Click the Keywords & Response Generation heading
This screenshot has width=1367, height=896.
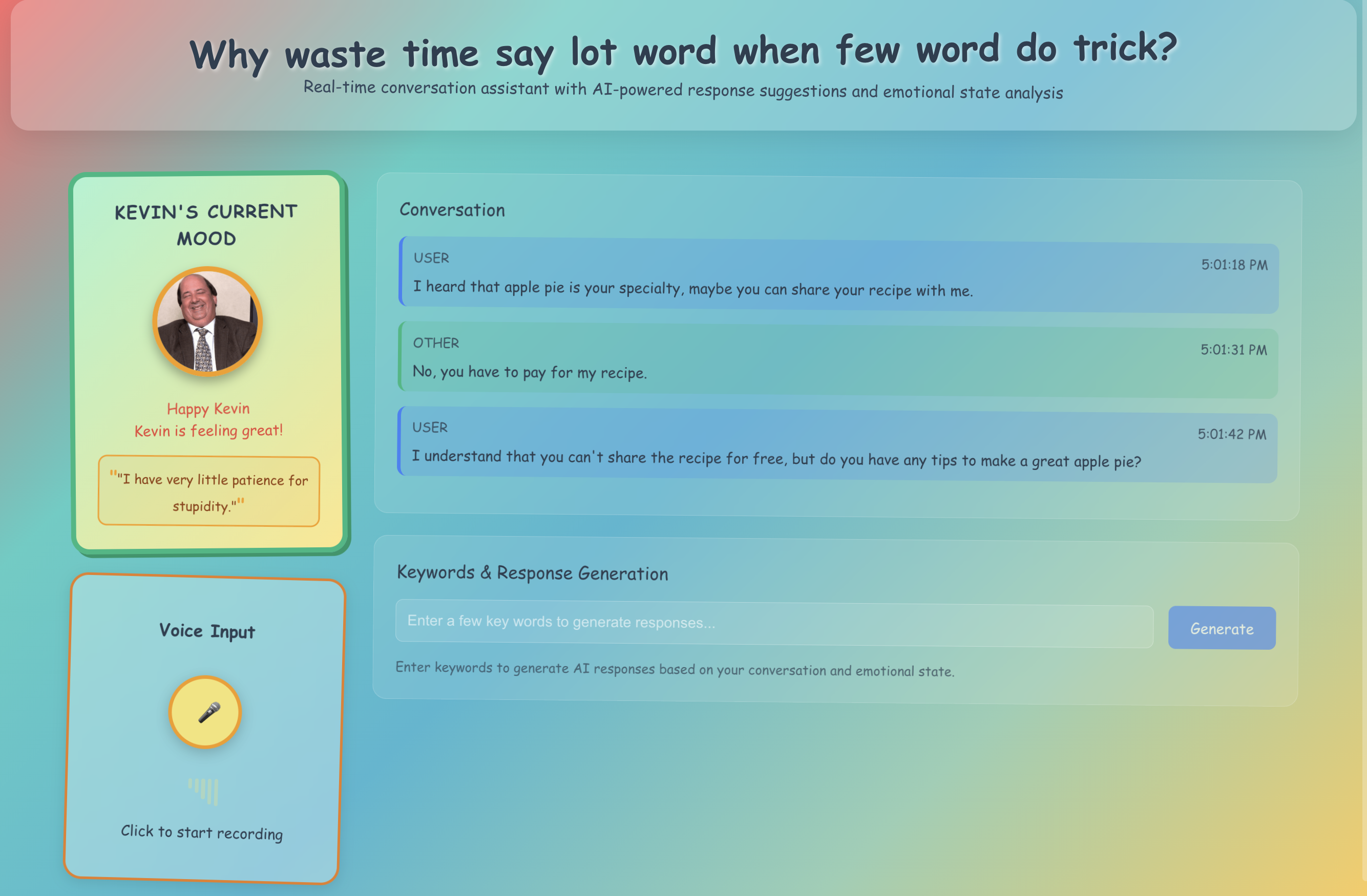pos(533,573)
